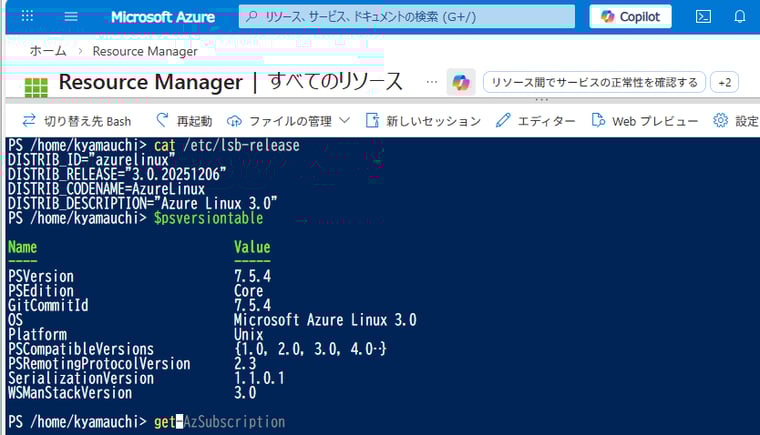Focus the resource search box
Viewport: 760px width, 435px height.
(x=407, y=16)
